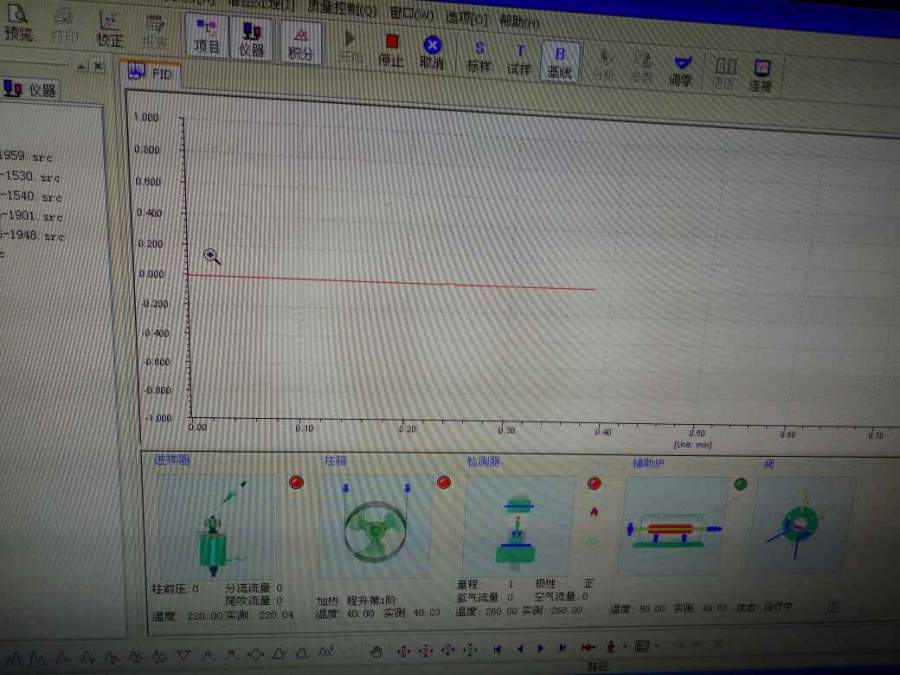Click the red 停止 (Stop) button
The width and height of the screenshot is (900, 675).
[391, 49]
